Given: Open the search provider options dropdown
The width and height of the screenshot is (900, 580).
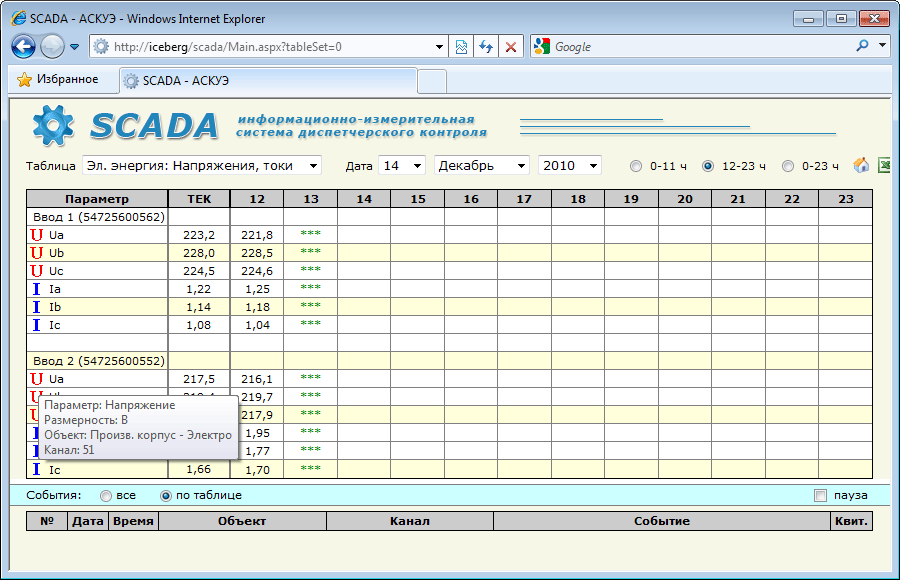Looking at the screenshot, I should point(882,45).
